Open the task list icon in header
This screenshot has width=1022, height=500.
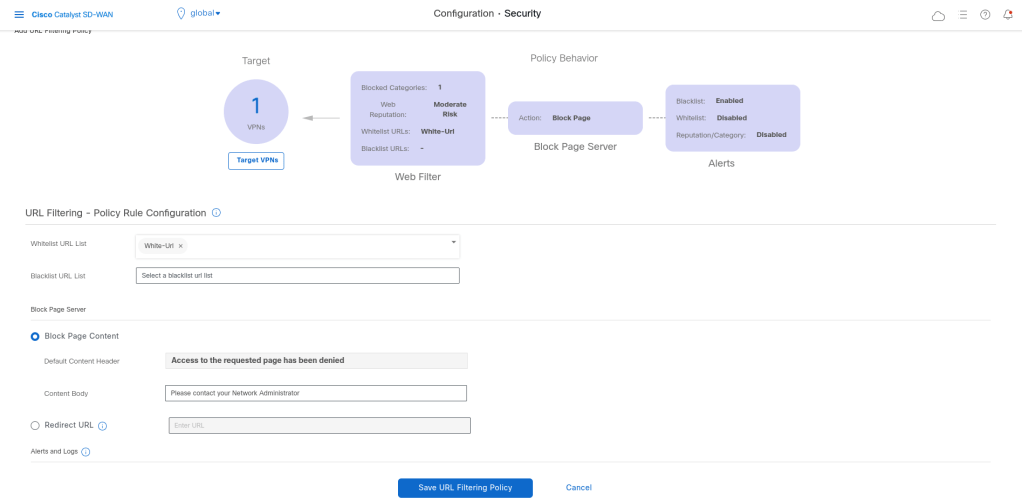click(x=963, y=14)
